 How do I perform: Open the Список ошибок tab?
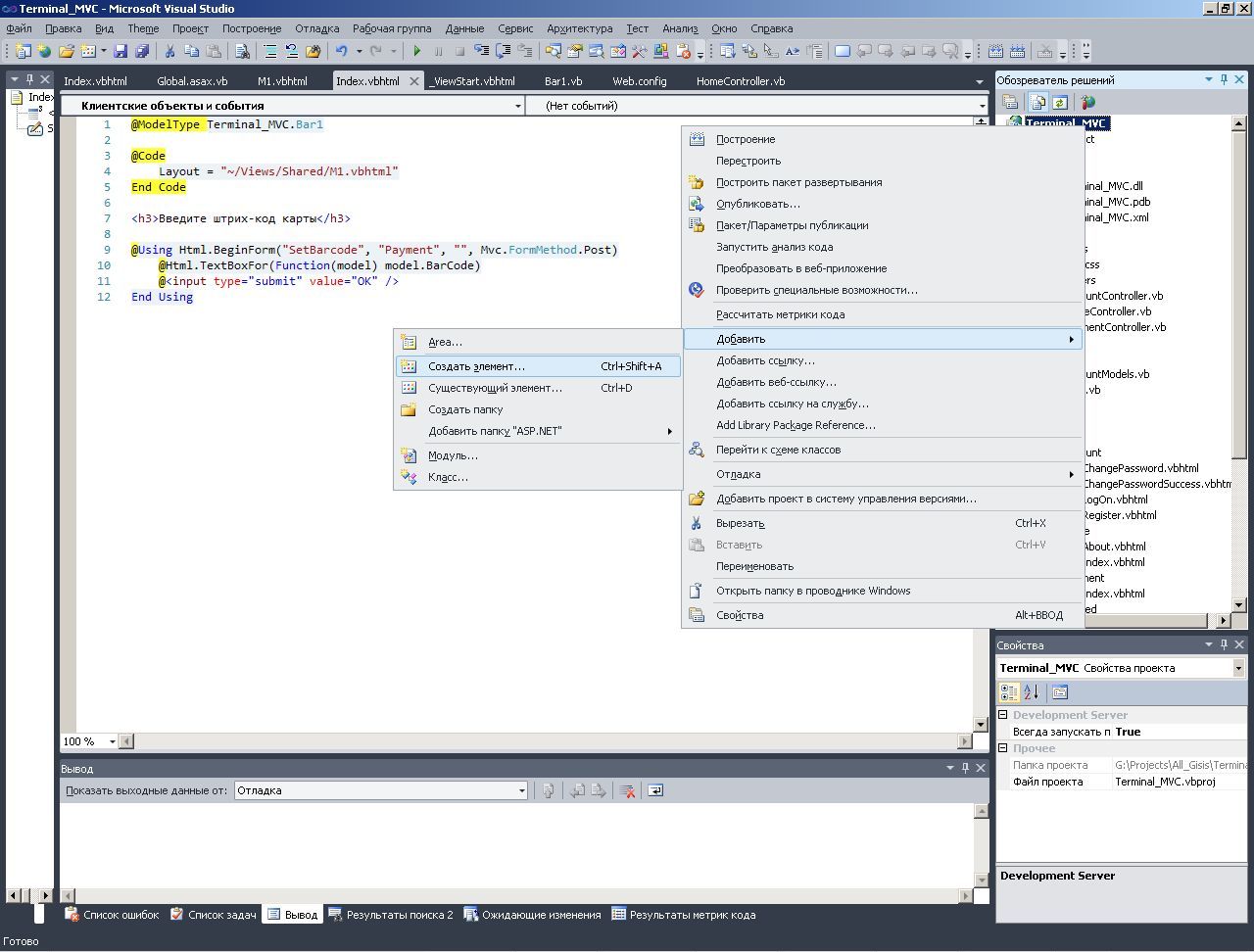pyautogui.click(x=112, y=915)
